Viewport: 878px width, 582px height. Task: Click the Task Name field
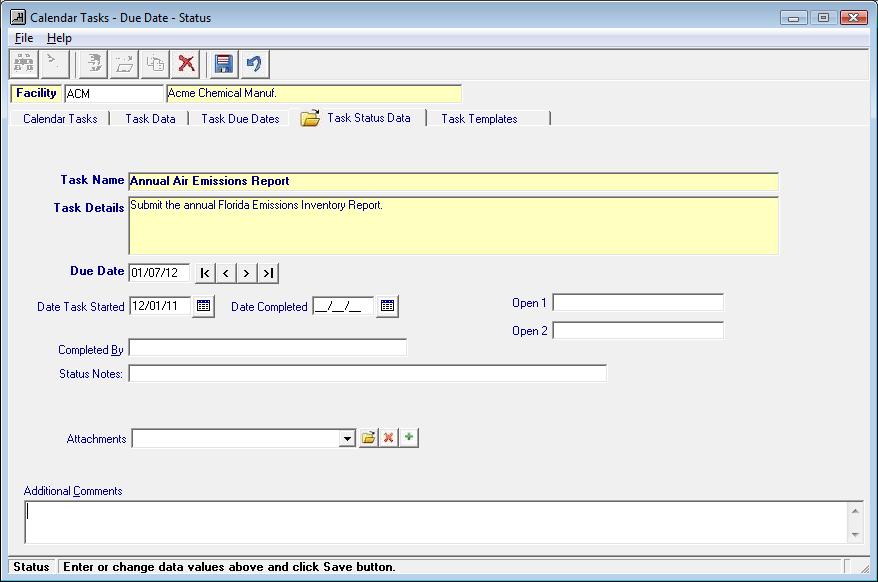click(454, 181)
